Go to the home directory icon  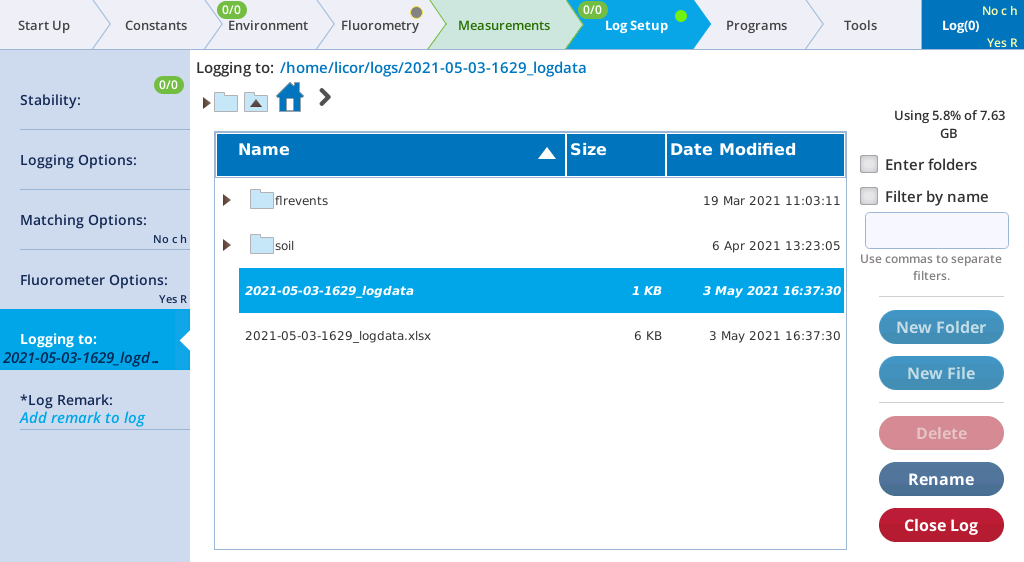click(x=289, y=98)
